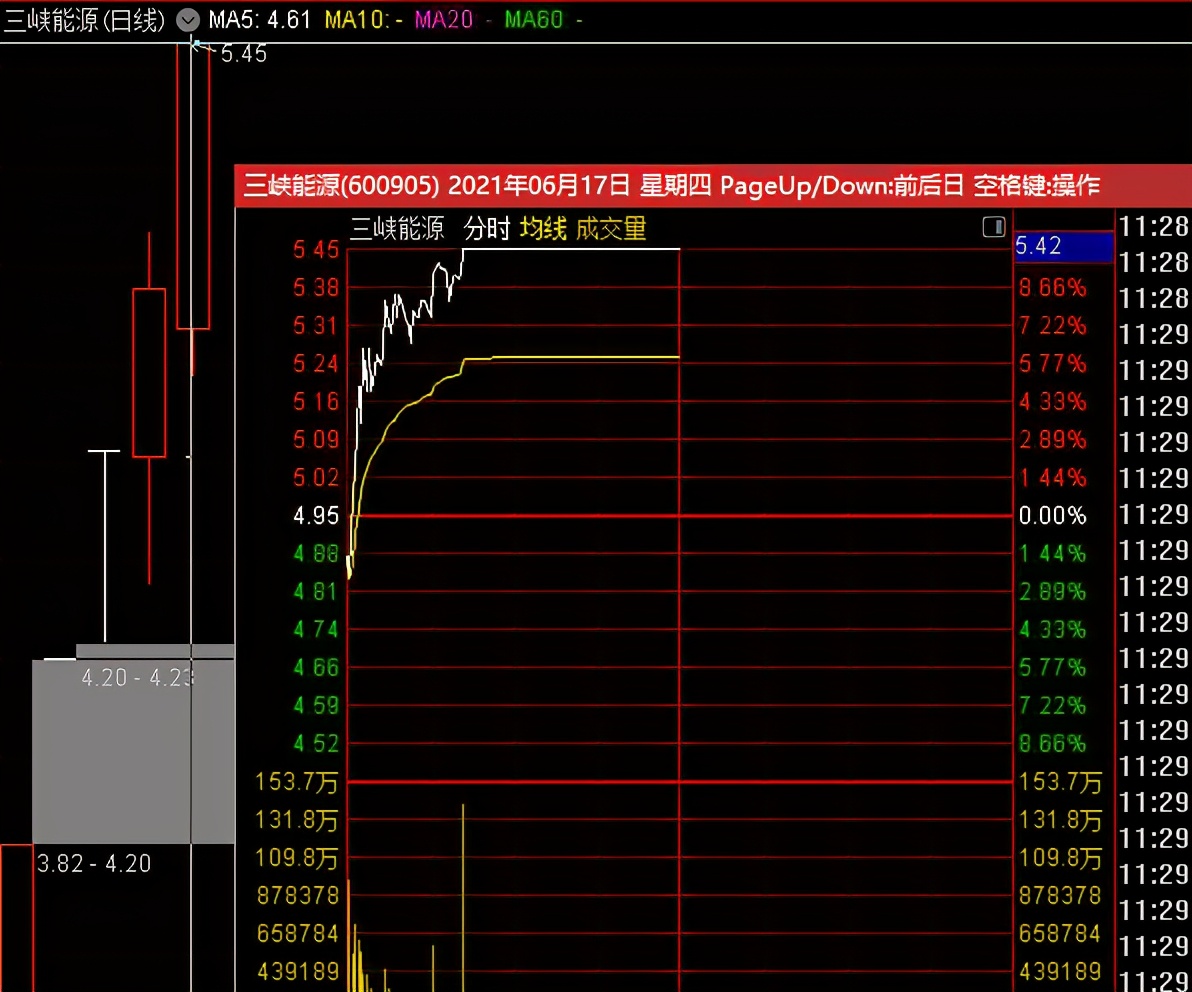Click the blue highlighted 5.42 price box
This screenshot has height=992, width=1192.
coord(1064,246)
